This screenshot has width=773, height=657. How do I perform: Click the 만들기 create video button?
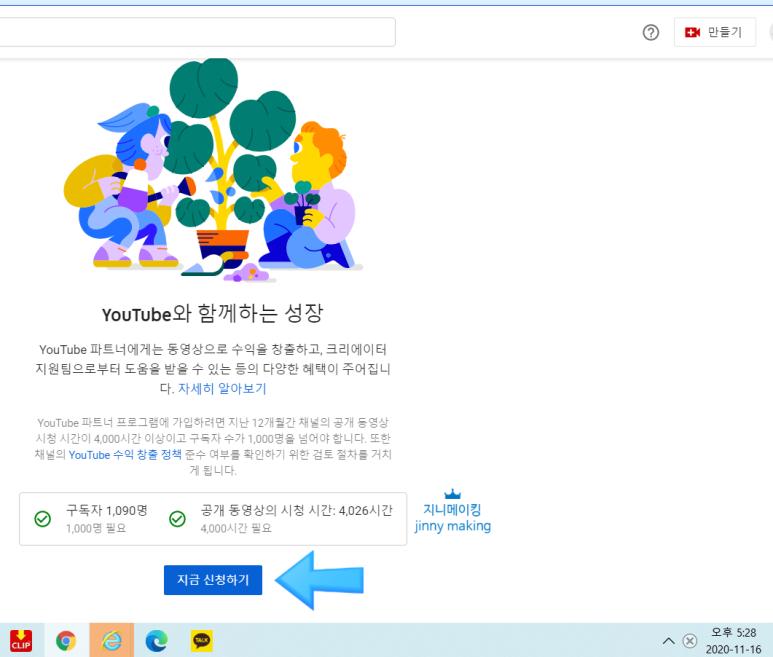pyautogui.click(x=714, y=32)
